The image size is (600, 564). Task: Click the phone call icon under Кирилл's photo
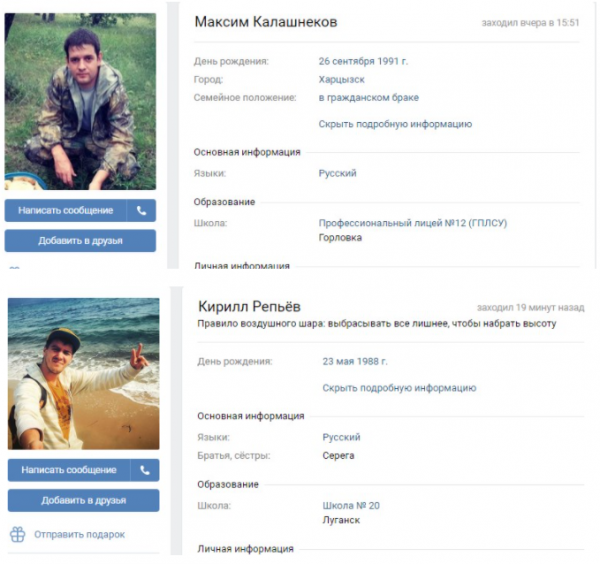145,470
